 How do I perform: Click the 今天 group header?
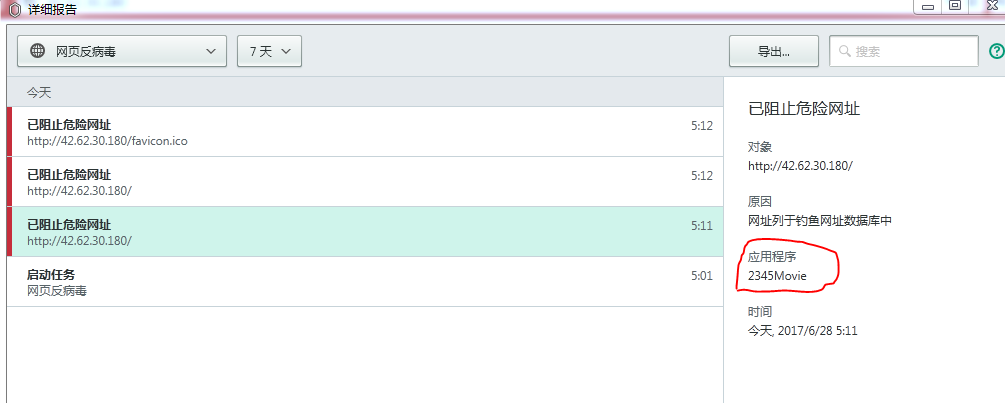(x=360, y=92)
